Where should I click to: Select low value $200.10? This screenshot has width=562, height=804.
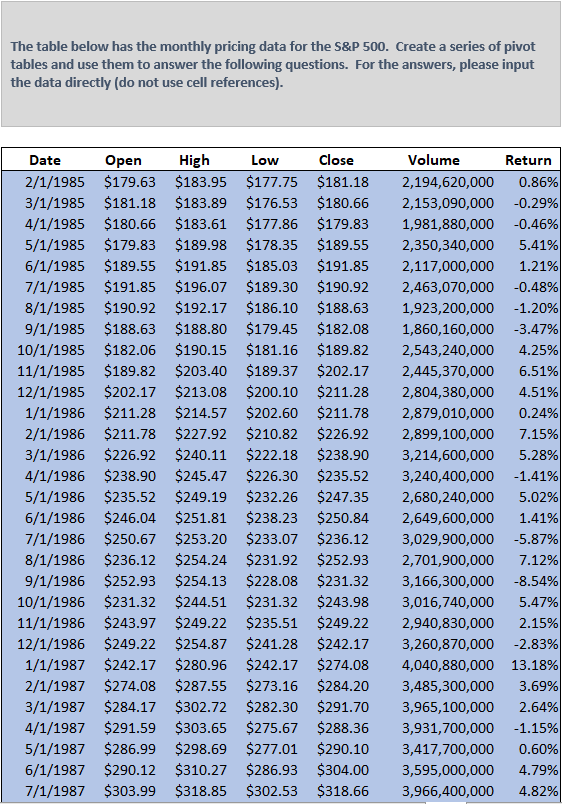[271, 392]
